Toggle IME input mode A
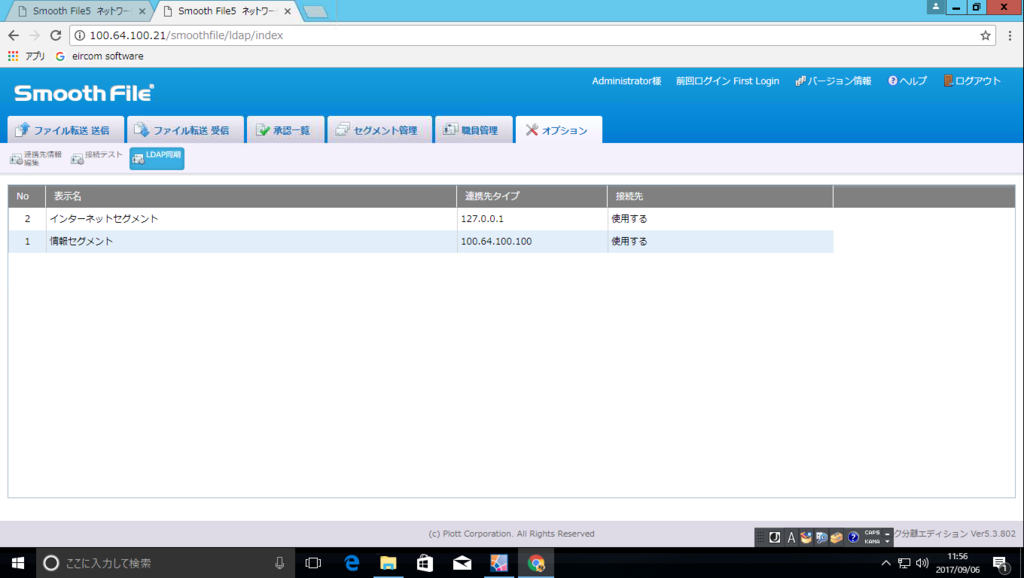Viewport: 1024px width, 578px height. pyautogui.click(x=791, y=538)
